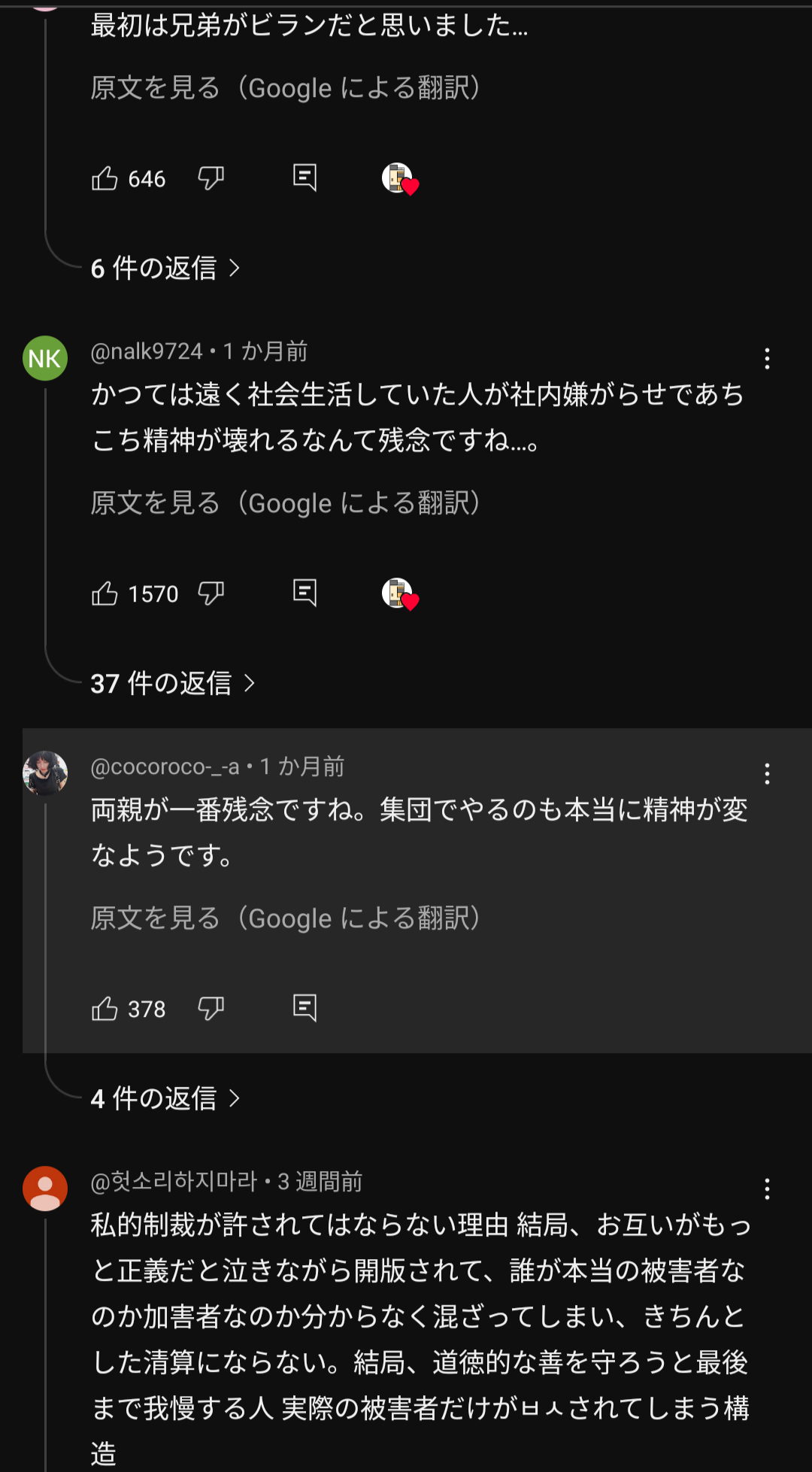812x1472 pixels.
Task: Like the @cocoroco-_-a comment
Action: click(x=105, y=1009)
